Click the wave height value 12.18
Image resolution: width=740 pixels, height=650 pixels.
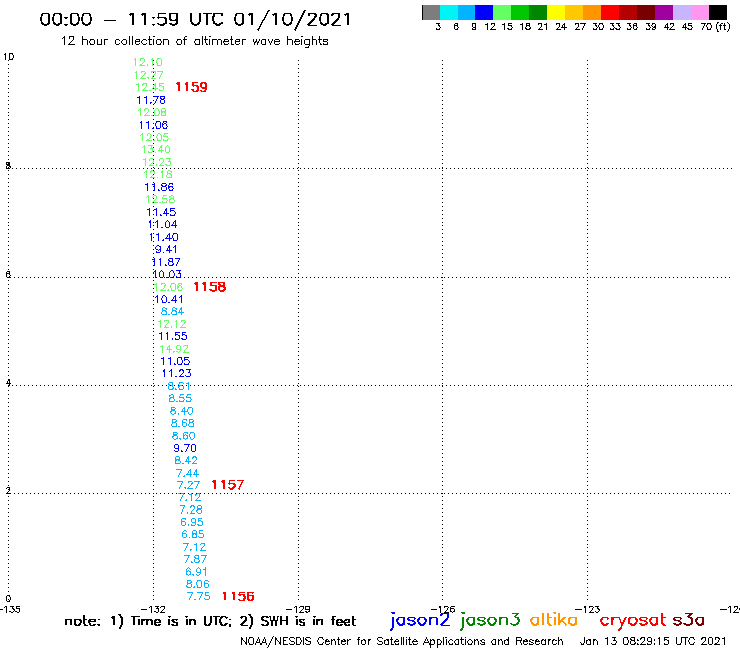(158, 175)
